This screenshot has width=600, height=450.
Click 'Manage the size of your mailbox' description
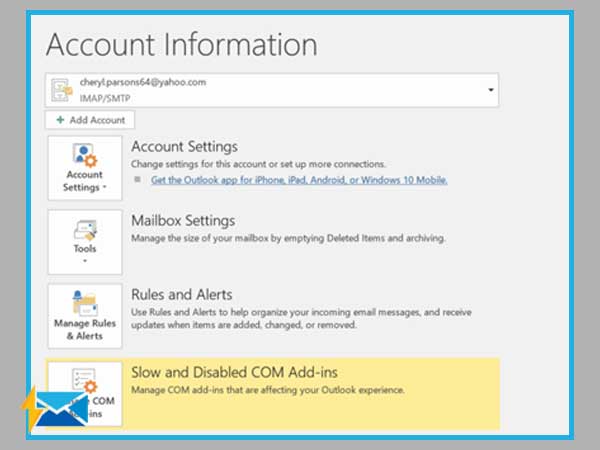coord(288,238)
